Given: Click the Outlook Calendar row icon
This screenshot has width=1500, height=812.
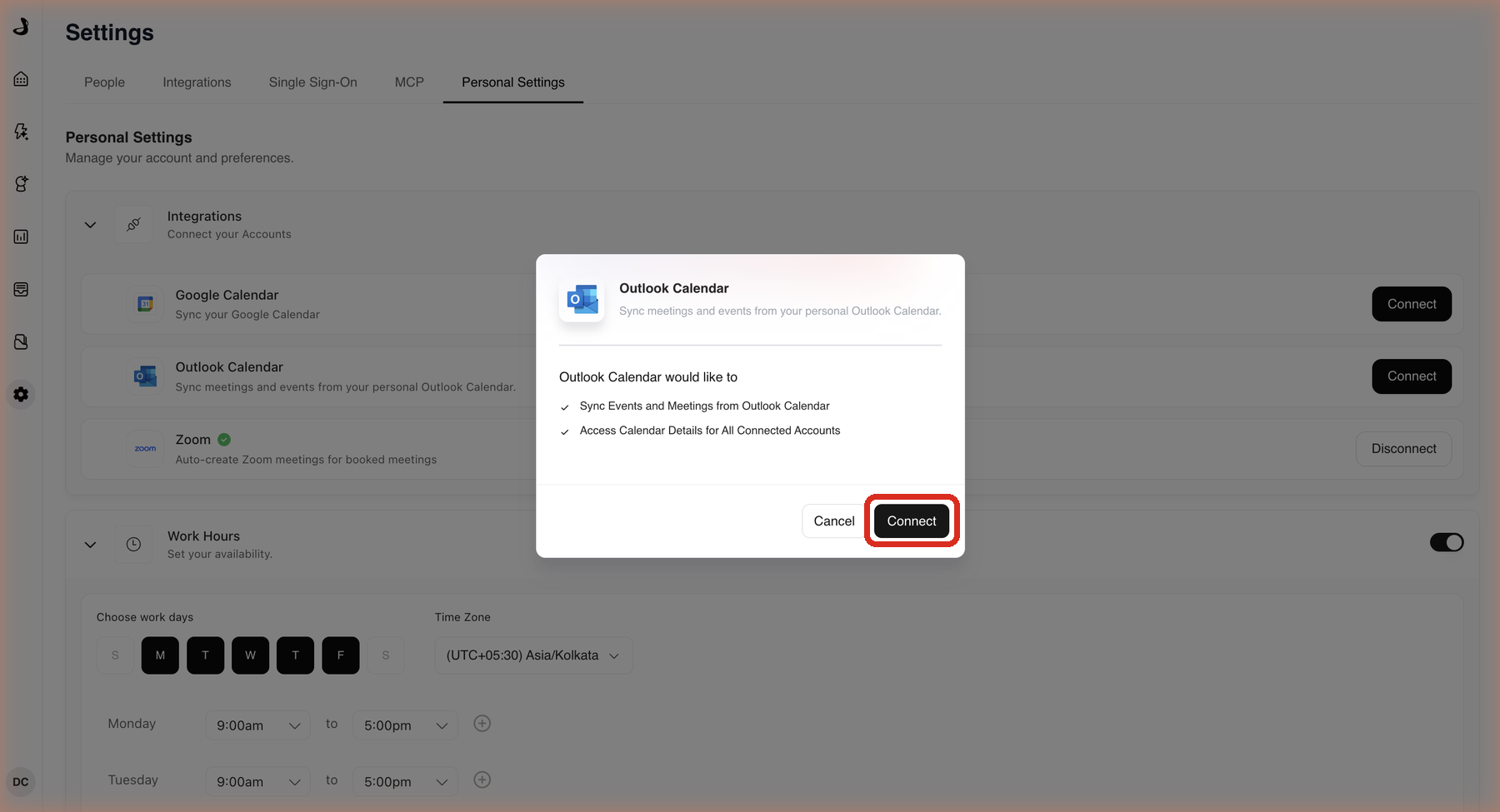Looking at the screenshot, I should pyautogui.click(x=145, y=376).
